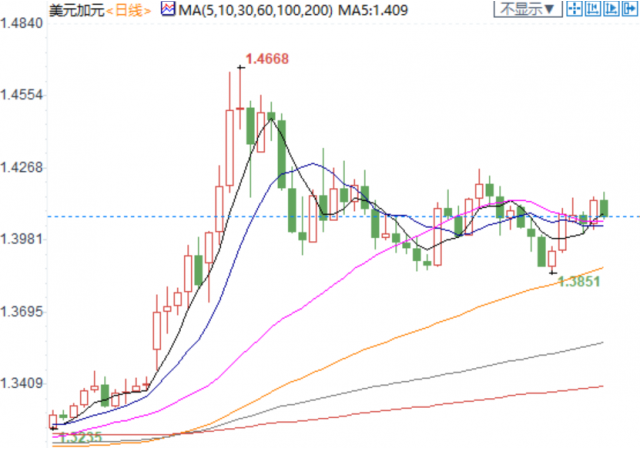640x450 pixels.
Task: Click the last green candlestick on the right
Action: [x=604, y=208]
